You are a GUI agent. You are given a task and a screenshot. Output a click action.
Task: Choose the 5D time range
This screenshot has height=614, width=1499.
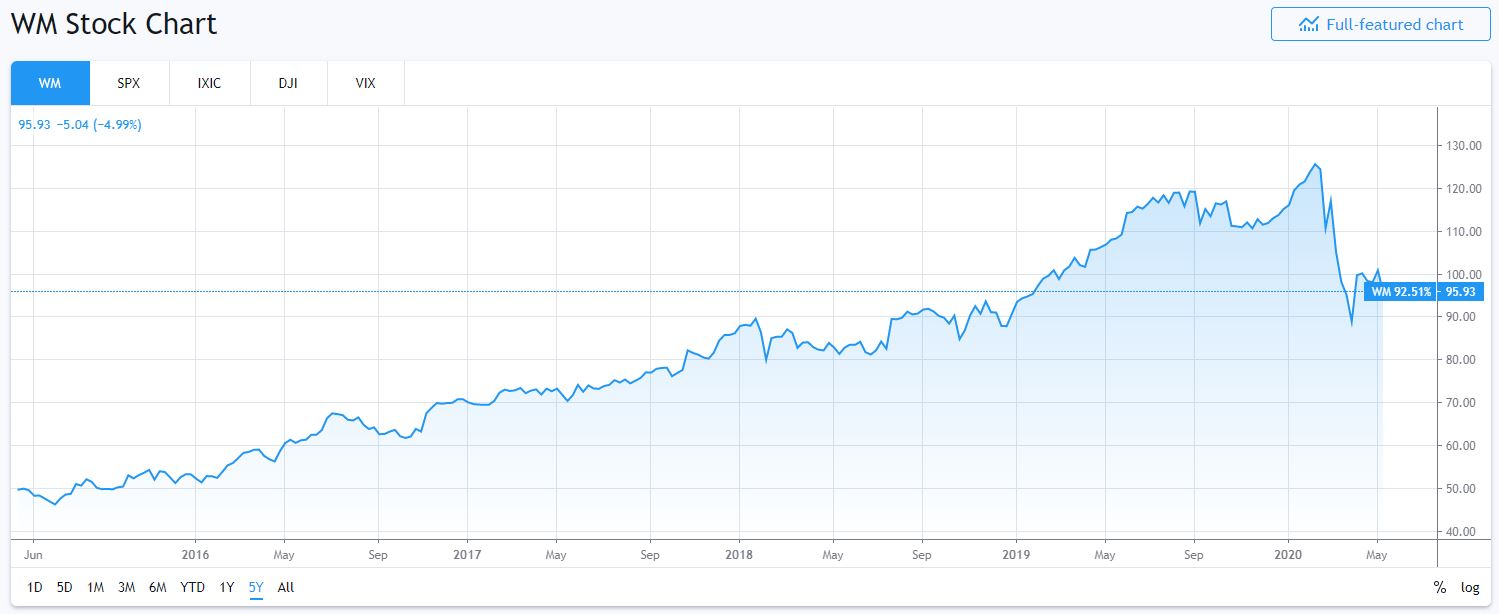point(65,588)
